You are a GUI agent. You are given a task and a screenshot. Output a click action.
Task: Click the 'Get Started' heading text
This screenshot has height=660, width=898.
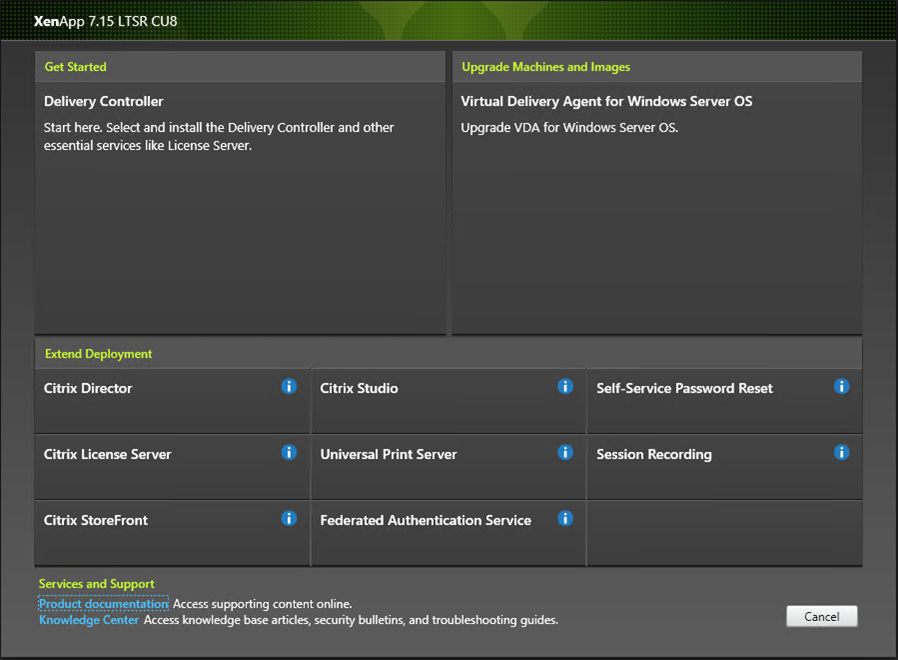click(x=76, y=67)
